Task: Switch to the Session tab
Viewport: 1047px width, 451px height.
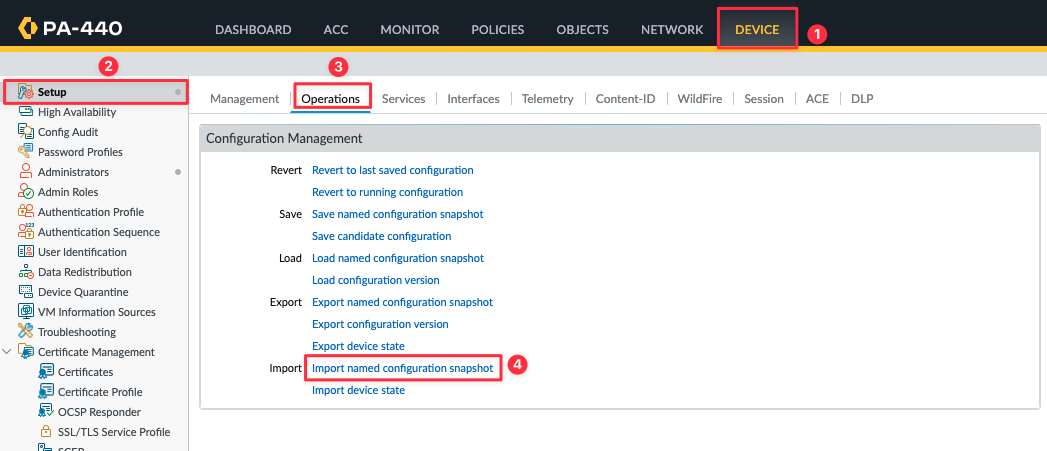Action: tap(764, 99)
